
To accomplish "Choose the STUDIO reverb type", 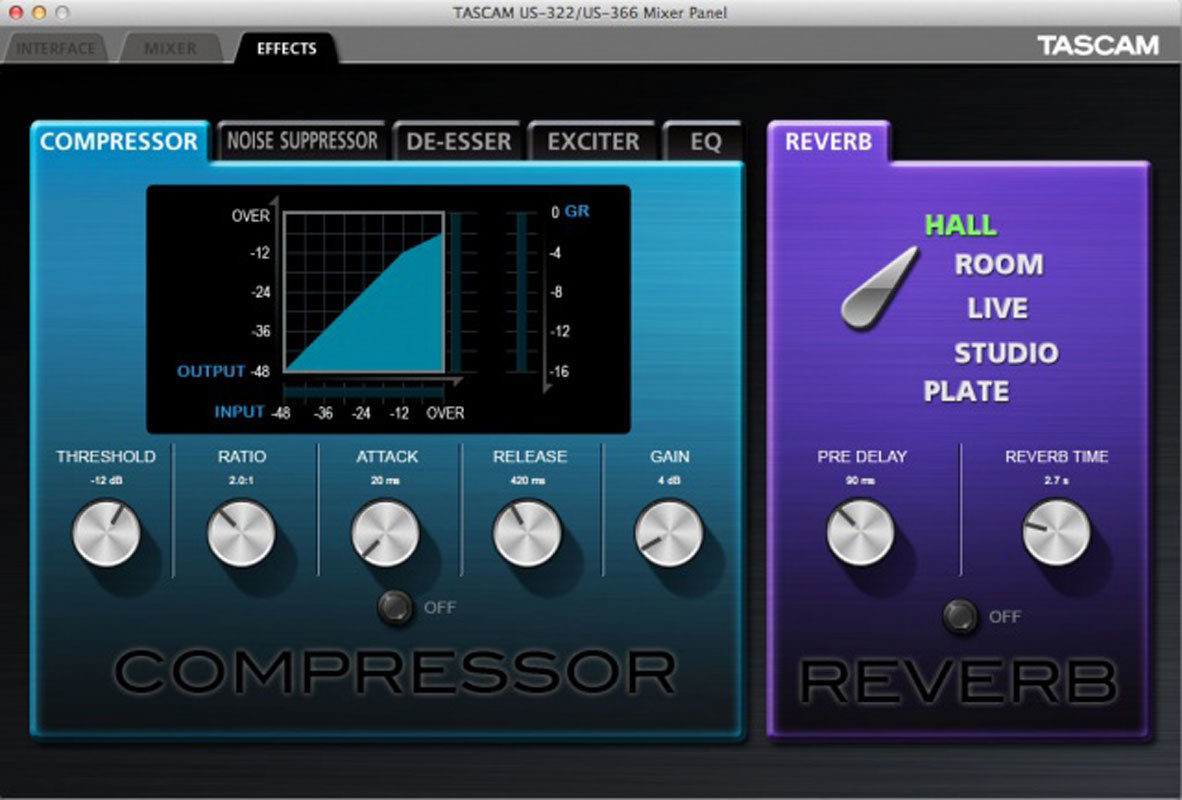I will (1005, 353).
